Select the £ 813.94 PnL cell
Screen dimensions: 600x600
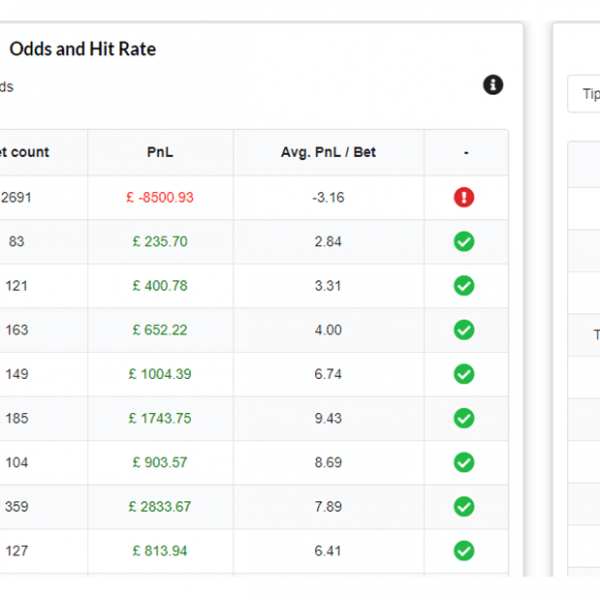(160, 551)
